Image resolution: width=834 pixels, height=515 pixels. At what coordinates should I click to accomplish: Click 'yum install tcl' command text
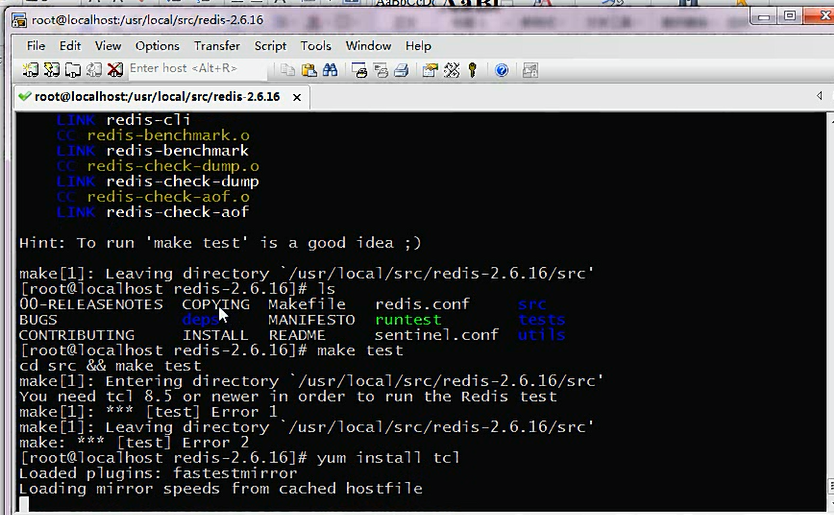[x=388, y=458]
